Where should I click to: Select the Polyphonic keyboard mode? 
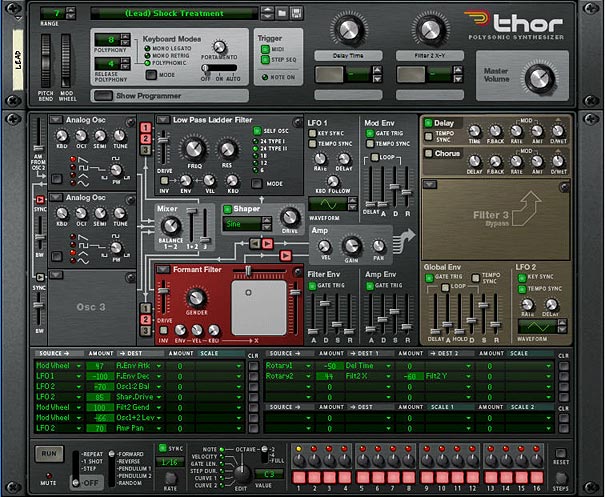(147, 63)
